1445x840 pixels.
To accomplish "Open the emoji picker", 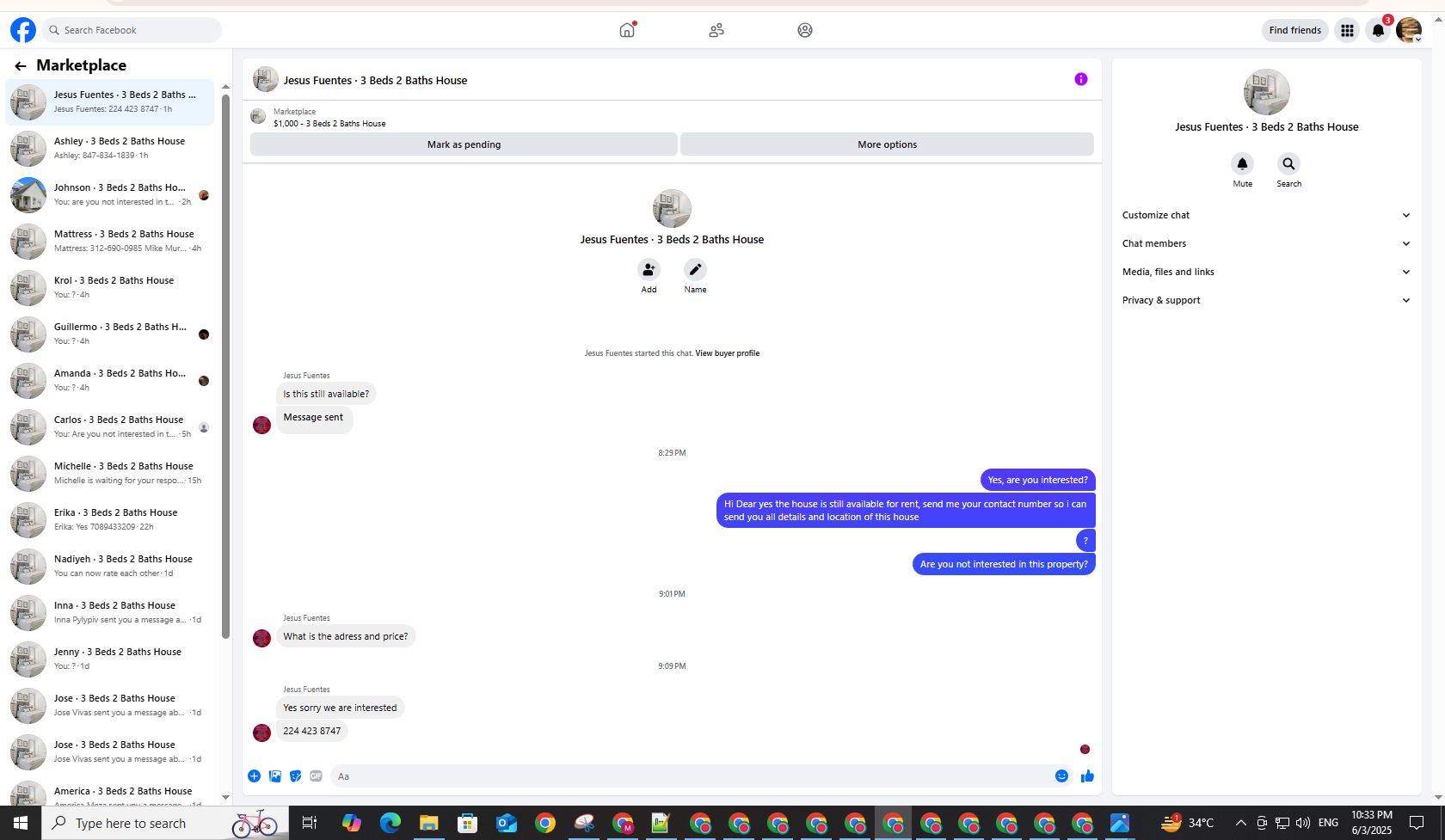I will (x=1062, y=776).
